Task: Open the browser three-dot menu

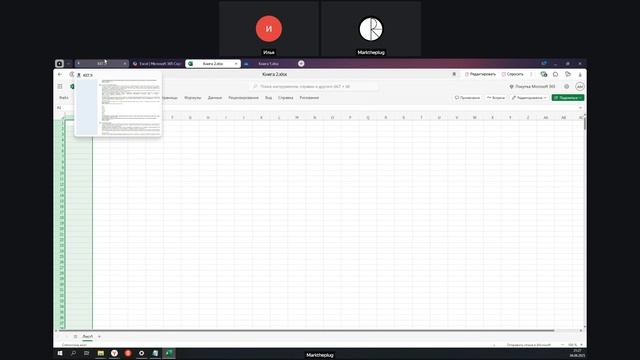Action: (531, 74)
